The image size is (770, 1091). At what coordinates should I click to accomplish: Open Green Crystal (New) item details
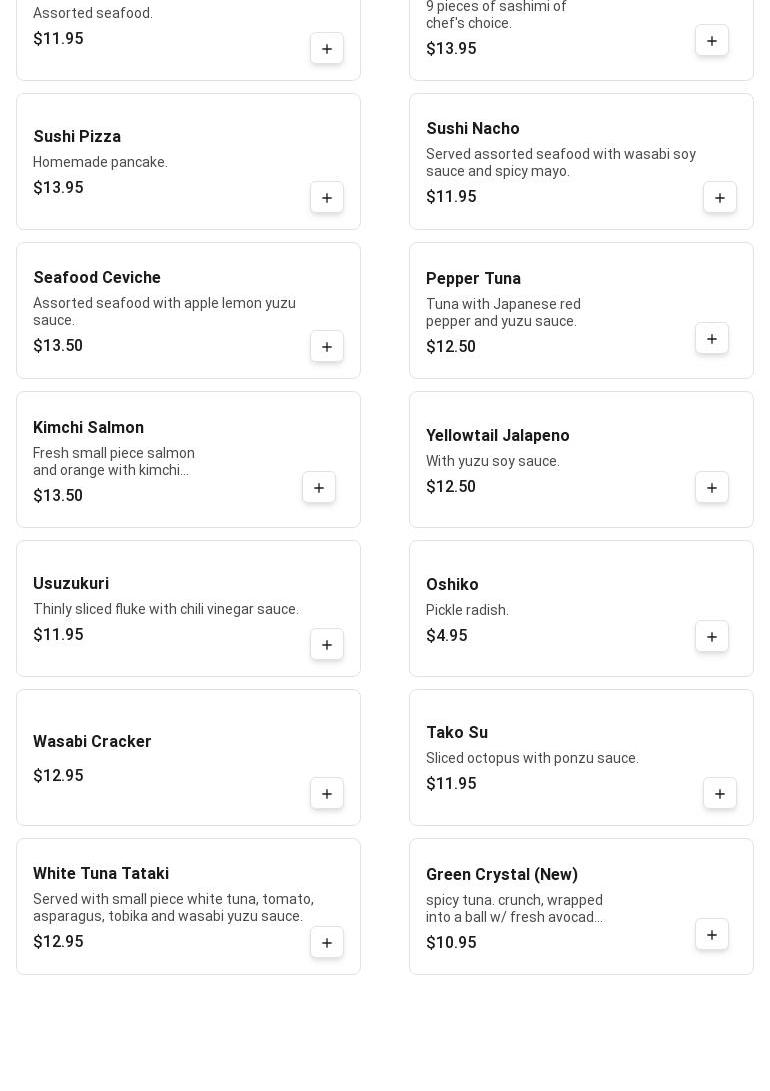pyautogui.click(x=501, y=875)
